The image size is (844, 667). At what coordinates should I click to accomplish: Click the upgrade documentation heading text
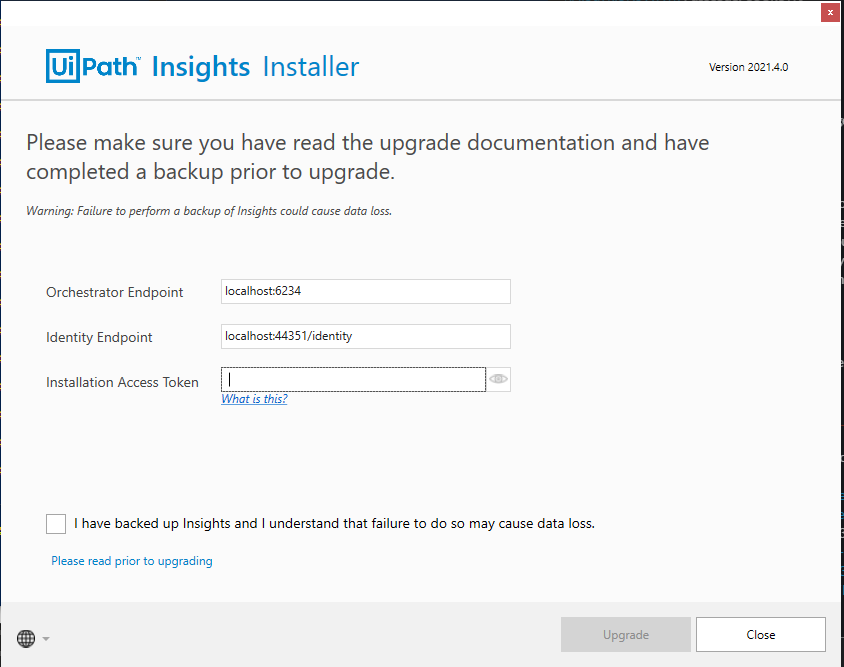point(368,157)
